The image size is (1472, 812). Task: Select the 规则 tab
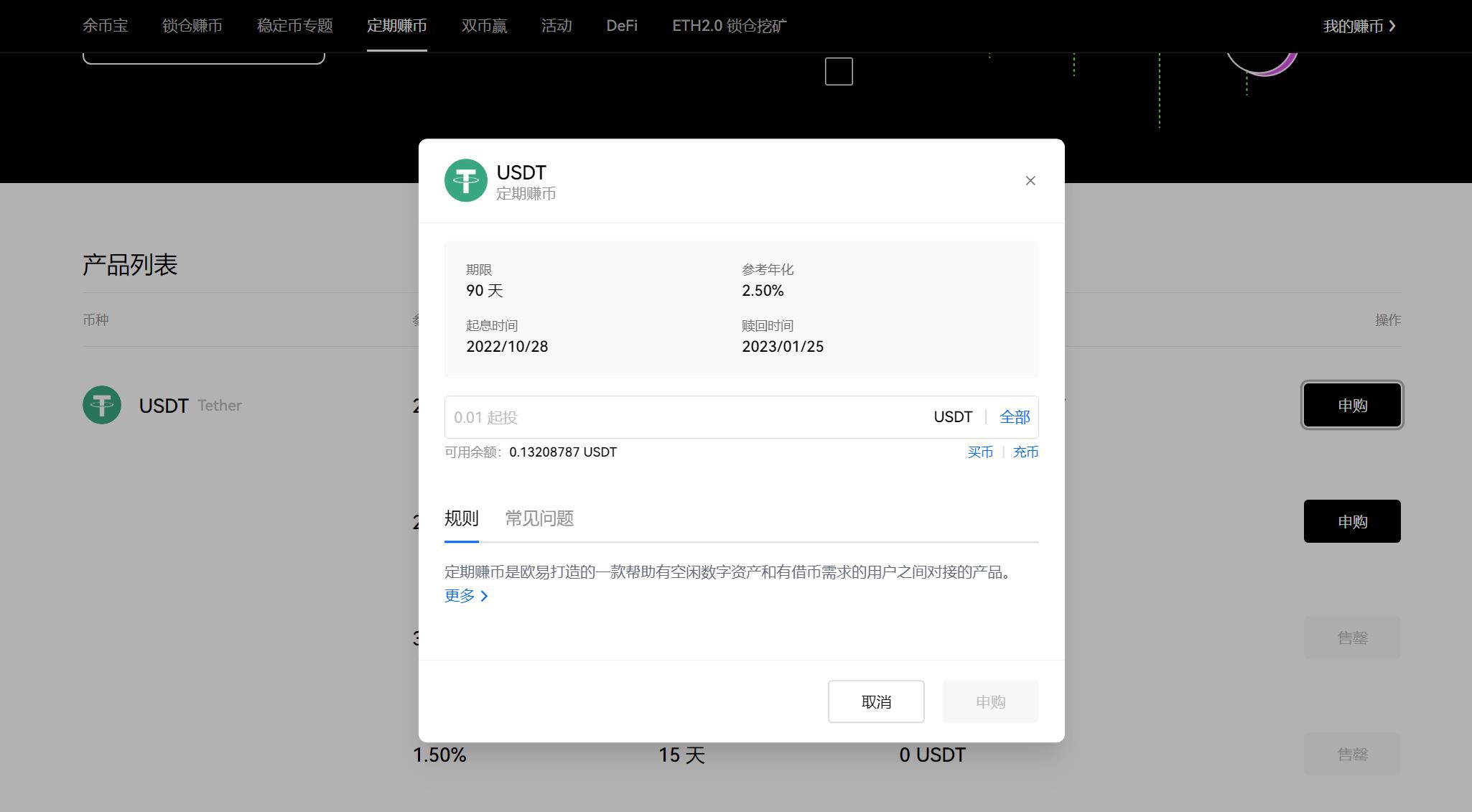point(461,518)
